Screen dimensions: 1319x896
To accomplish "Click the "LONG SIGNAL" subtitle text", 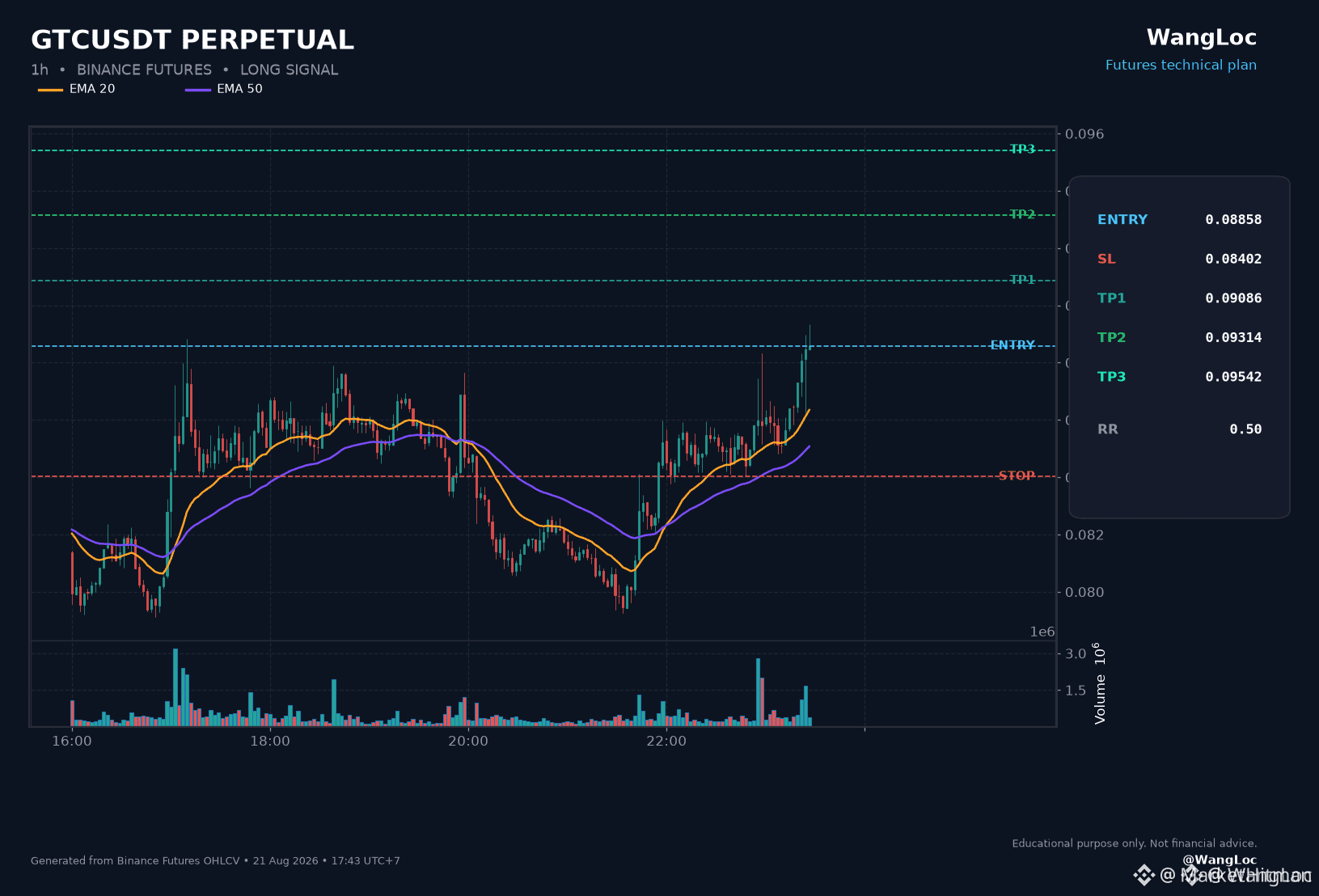I will (289, 70).
